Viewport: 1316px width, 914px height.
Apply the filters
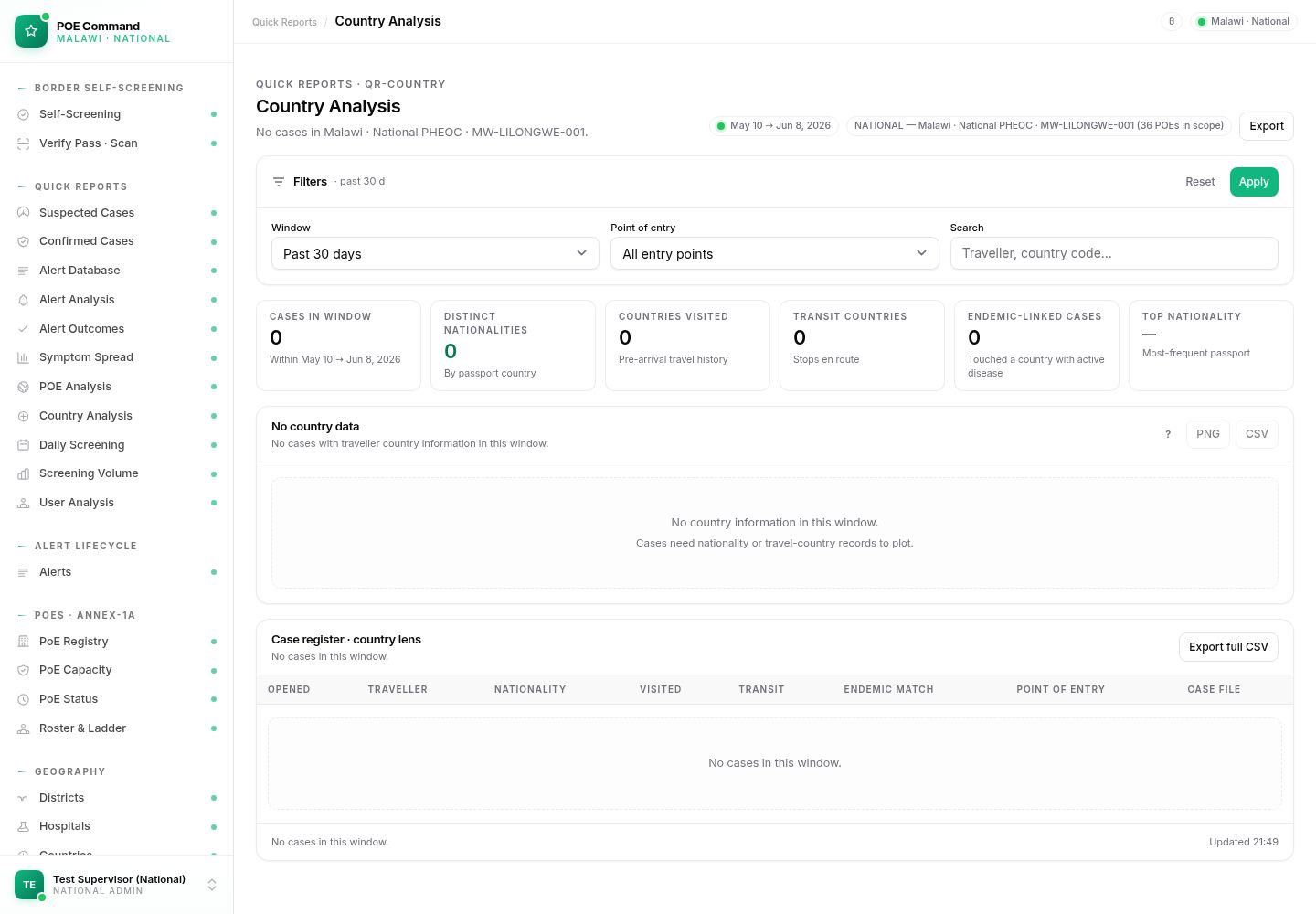(x=1254, y=182)
